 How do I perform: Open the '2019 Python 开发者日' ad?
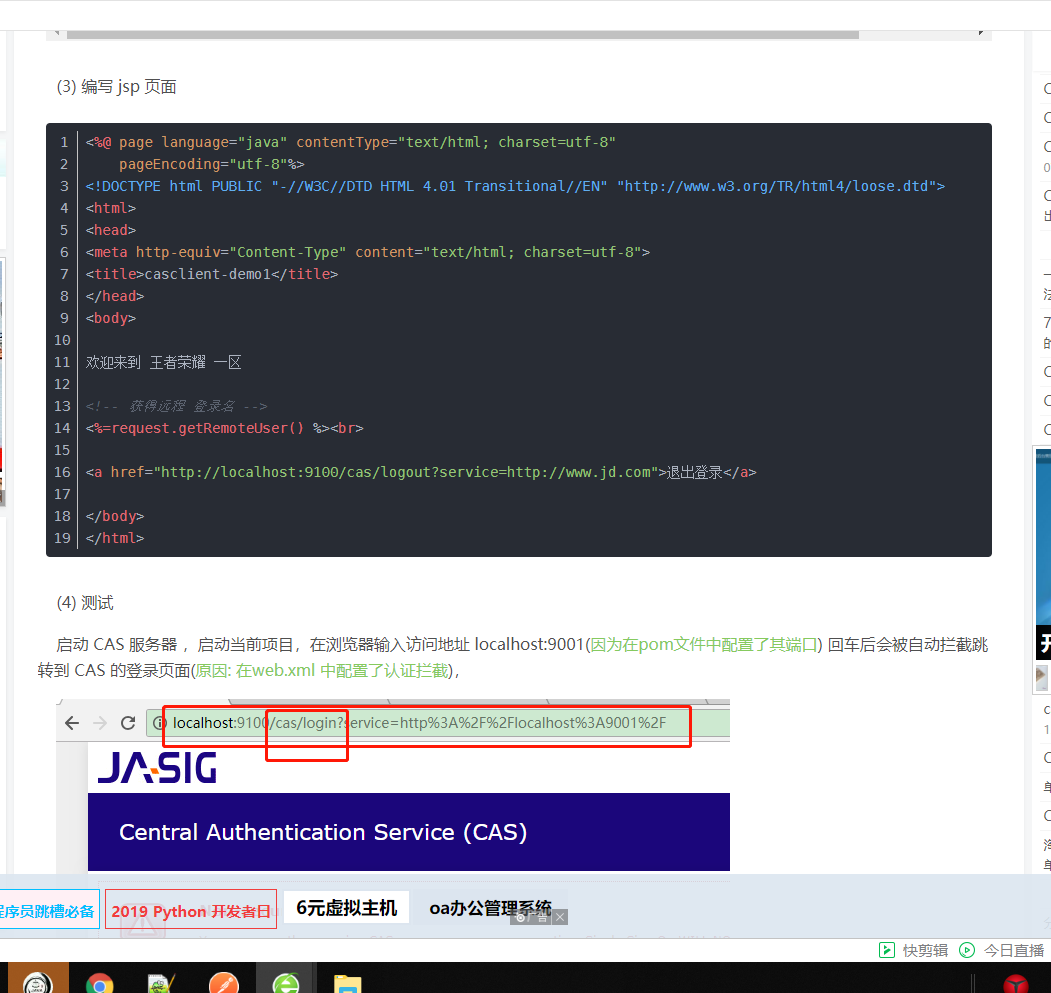point(191,911)
